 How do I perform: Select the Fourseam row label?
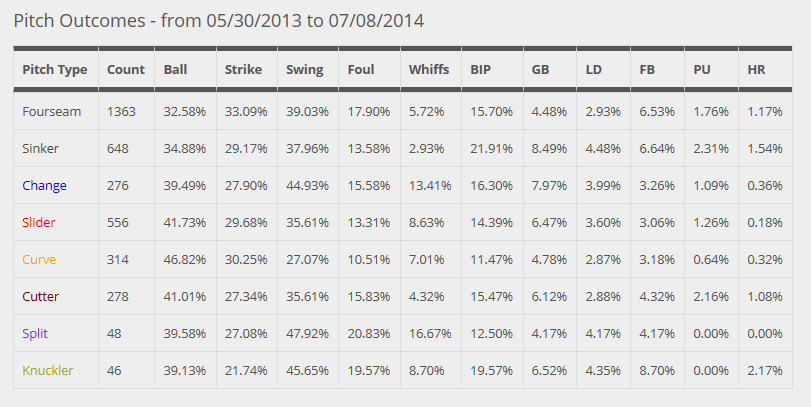pyautogui.click(x=52, y=112)
